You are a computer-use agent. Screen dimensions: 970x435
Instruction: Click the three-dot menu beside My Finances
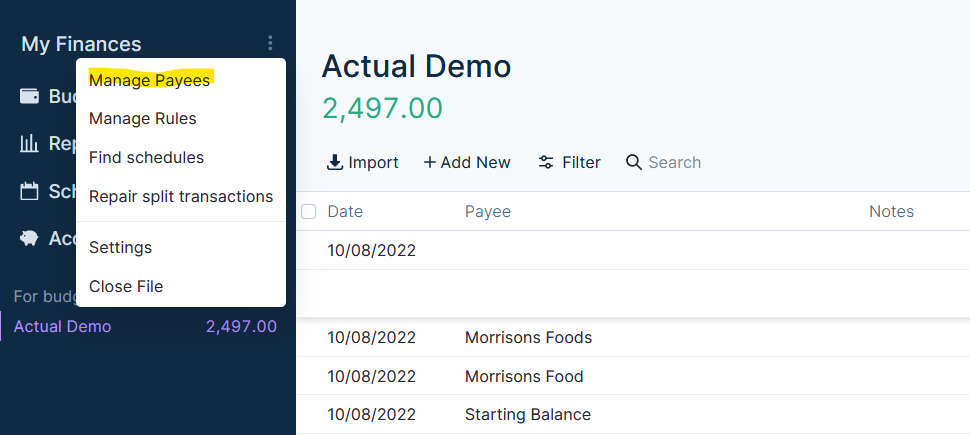270,43
